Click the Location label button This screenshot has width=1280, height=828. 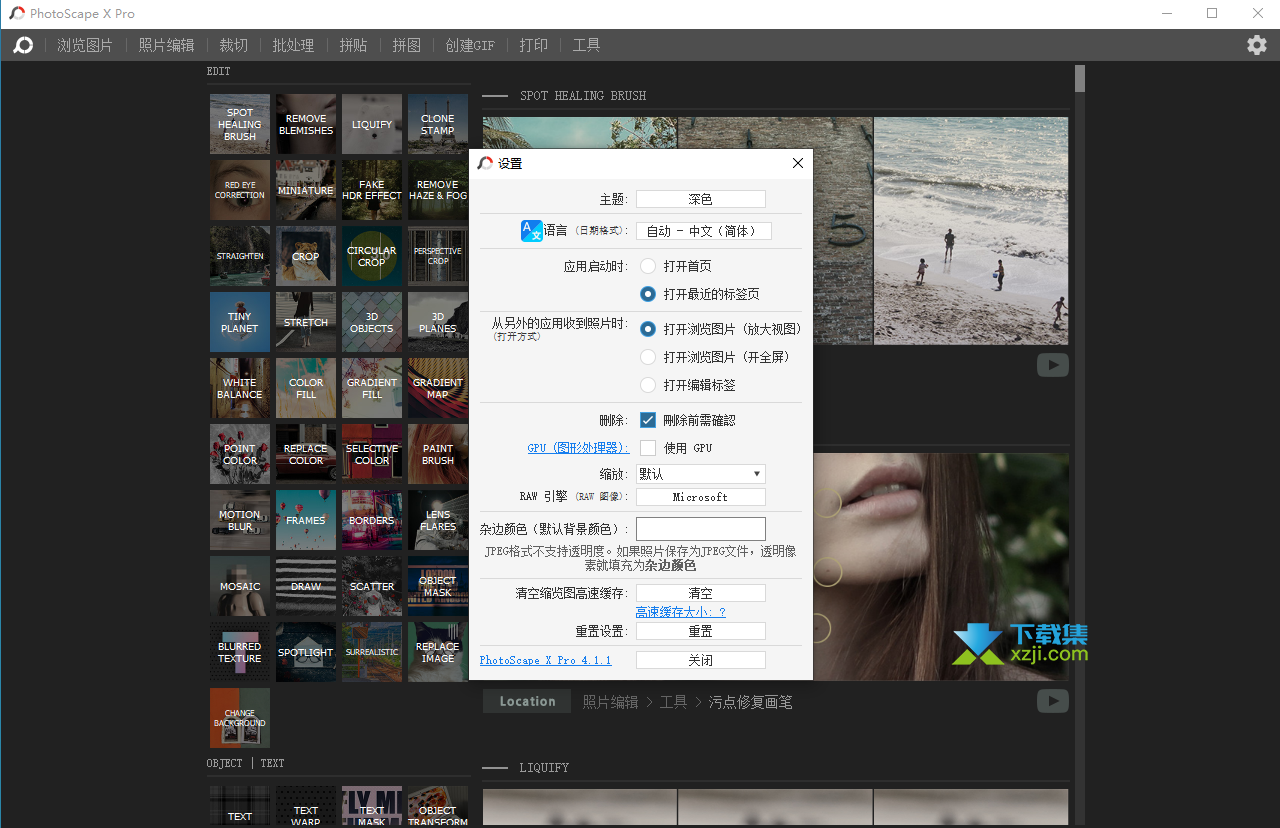(x=527, y=701)
